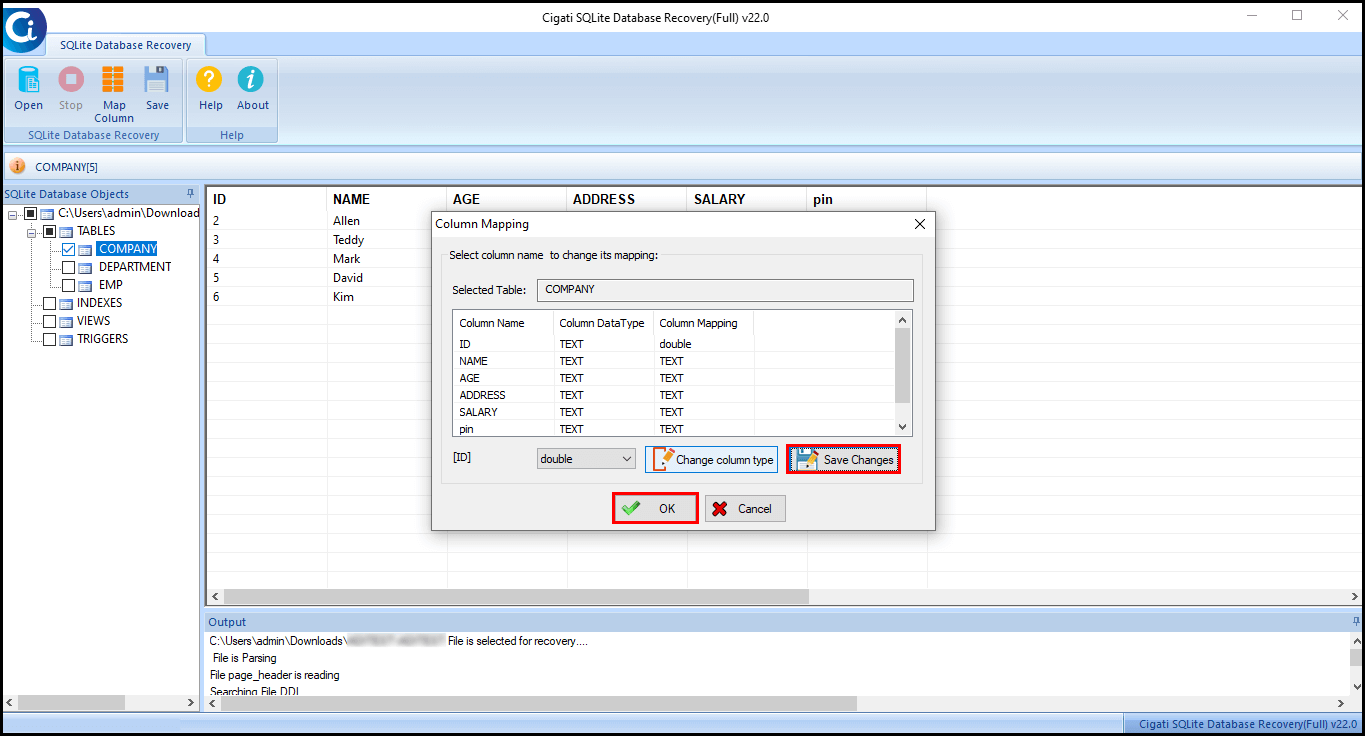Click the Kim cell in NAME column

click(386, 297)
